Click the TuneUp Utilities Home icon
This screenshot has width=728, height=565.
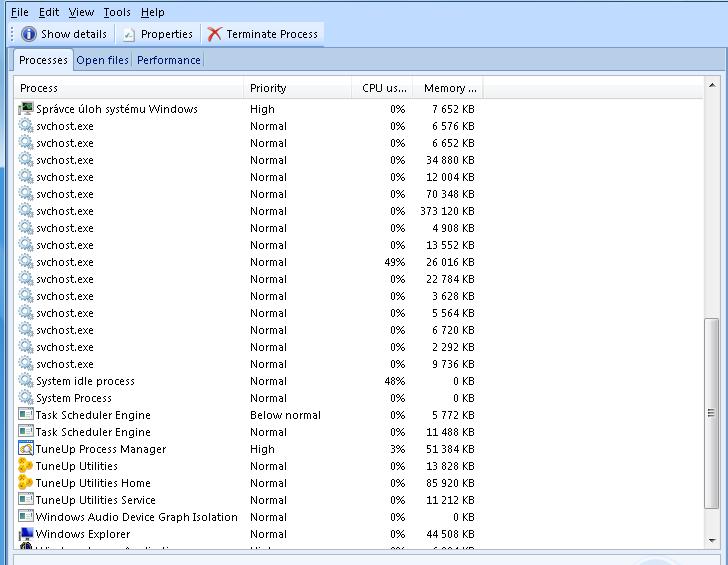[x=26, y=482]
